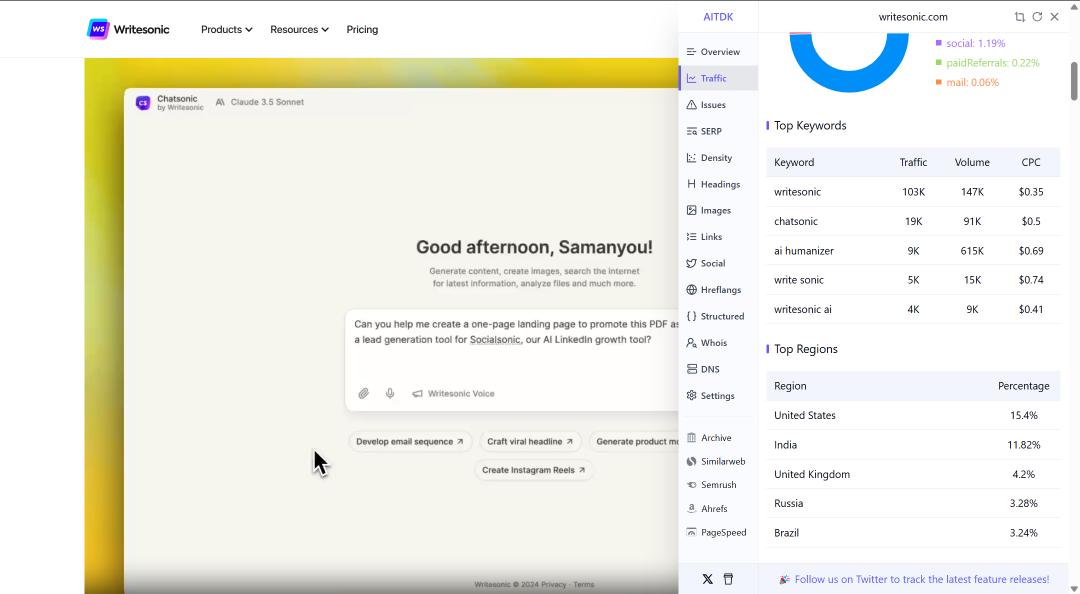This screenshot has height=594, width=1080.
Task: Click the writesonic.com domain title
Action: pyautogui.click(x=913, y=17)
